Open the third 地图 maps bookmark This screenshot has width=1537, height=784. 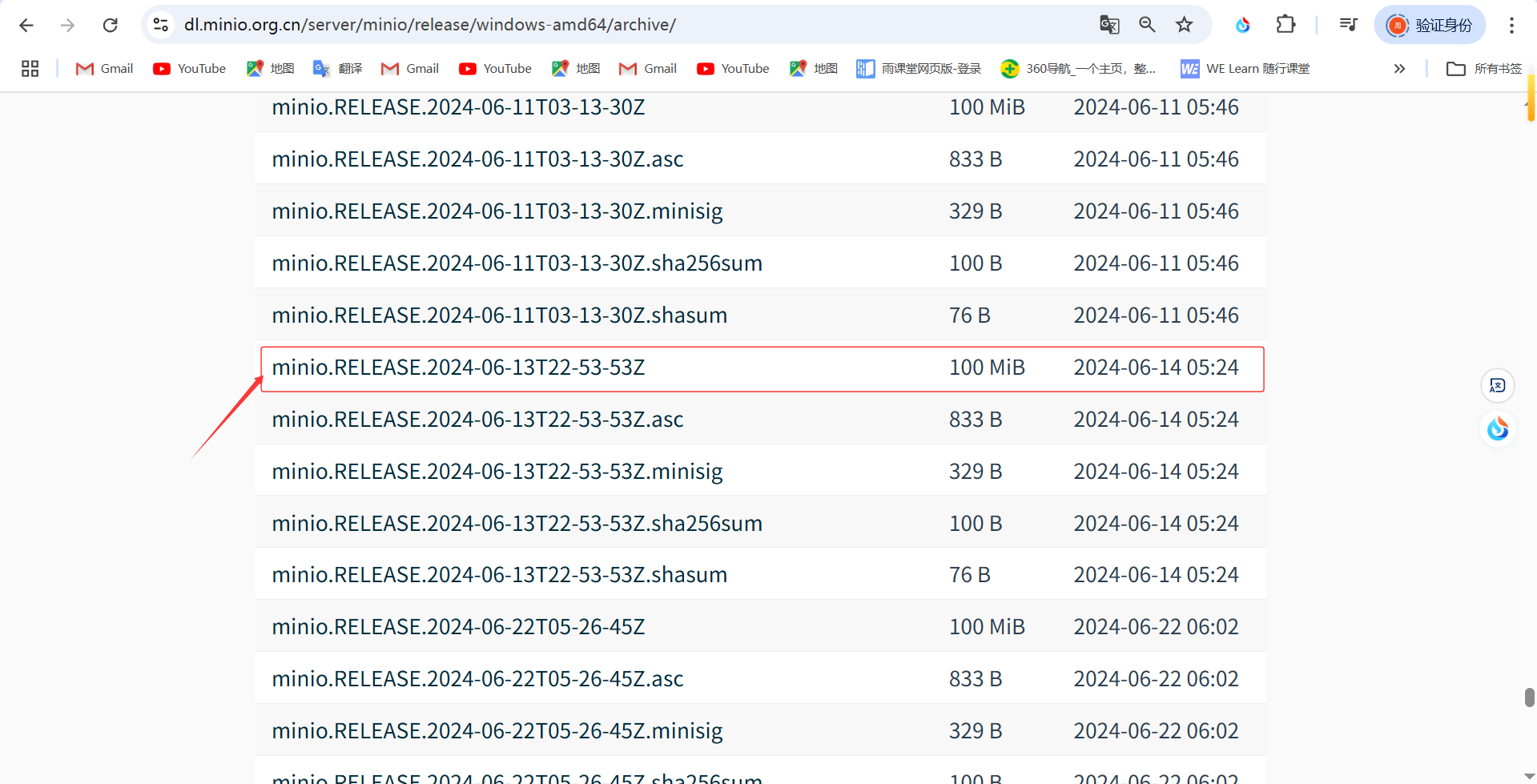[x=814, y=69]
